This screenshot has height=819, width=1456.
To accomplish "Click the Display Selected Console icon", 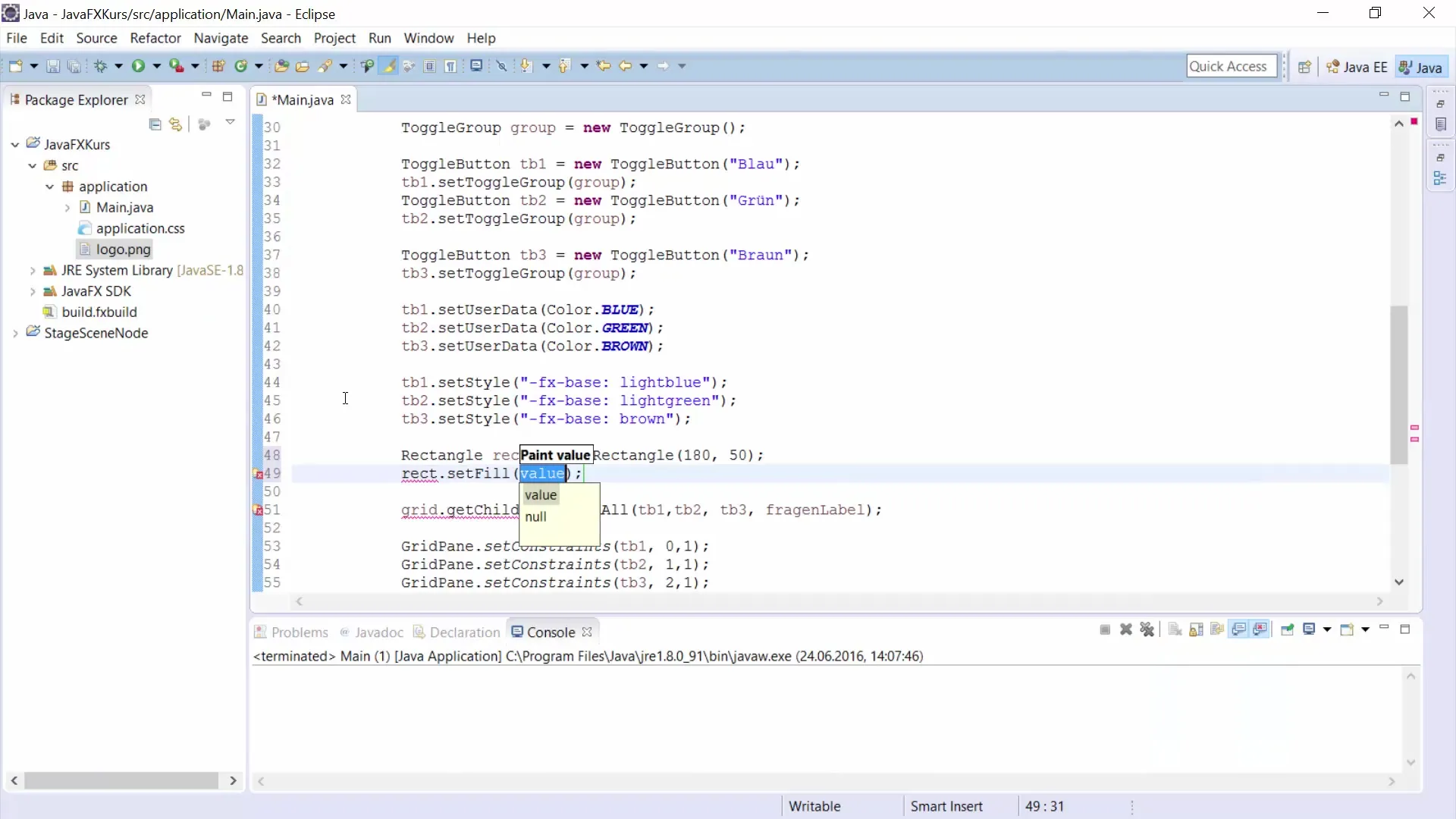I will coord(1309,630).
